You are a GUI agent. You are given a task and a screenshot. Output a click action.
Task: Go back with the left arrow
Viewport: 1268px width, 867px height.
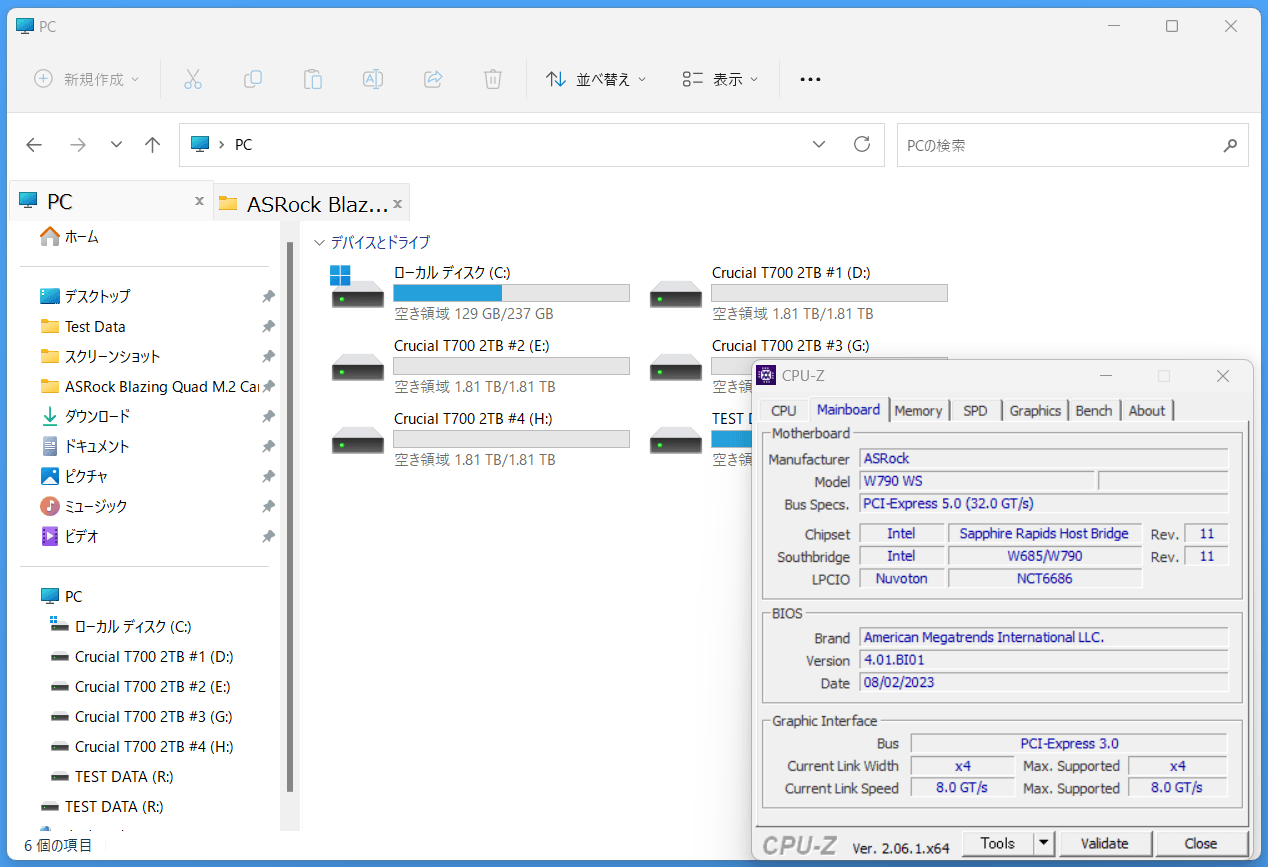pyautogui.click(x=34, y=145)
